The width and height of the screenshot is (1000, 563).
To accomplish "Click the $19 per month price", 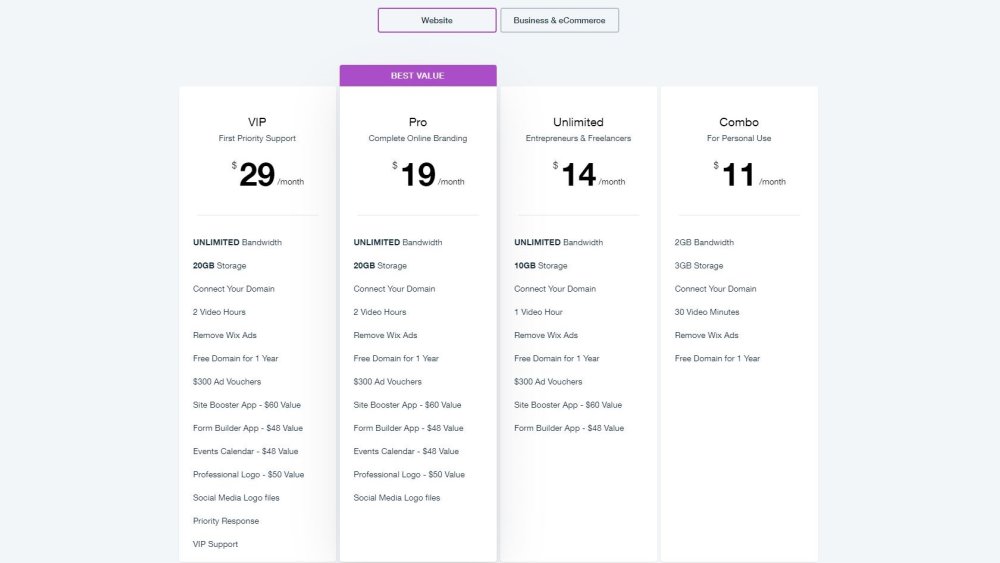I will [429, 175].
